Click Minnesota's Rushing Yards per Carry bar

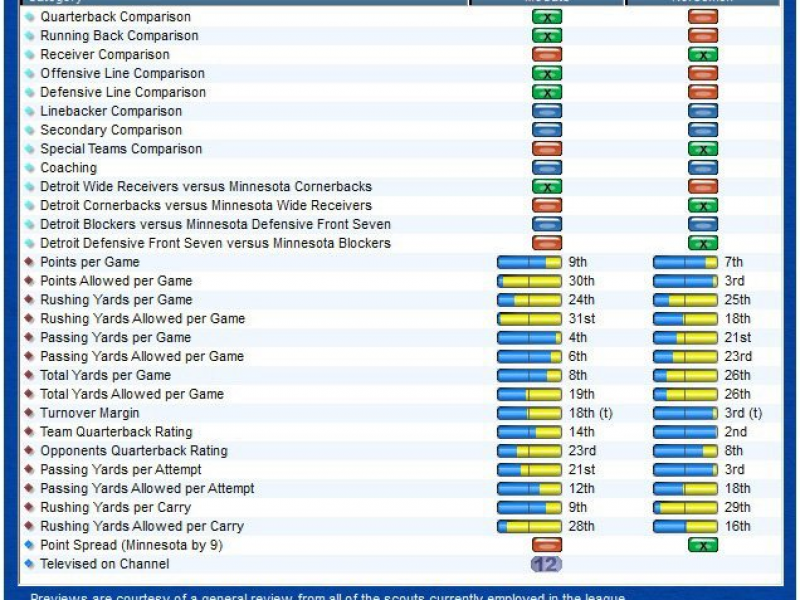click(x=685, y=508)
